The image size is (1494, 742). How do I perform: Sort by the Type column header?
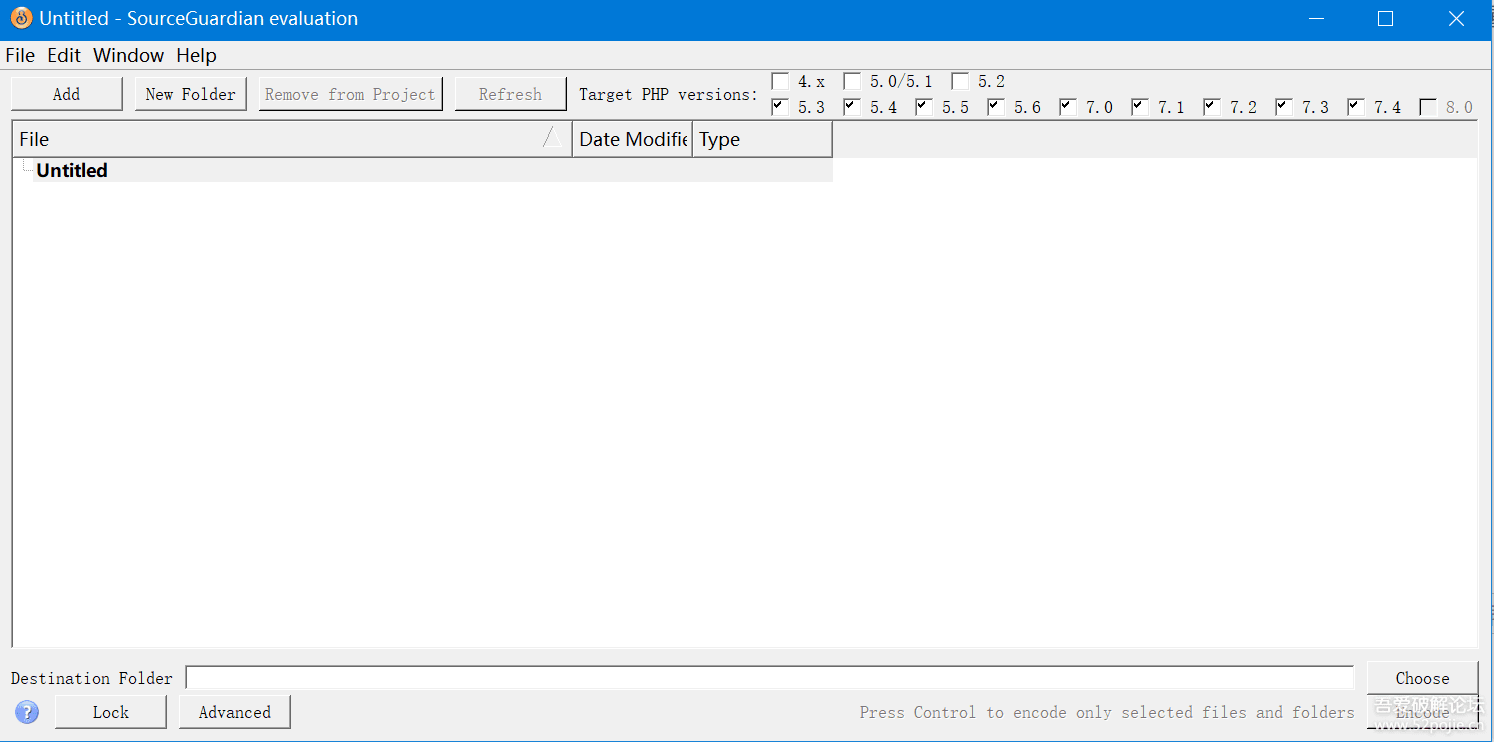(762, 139)
